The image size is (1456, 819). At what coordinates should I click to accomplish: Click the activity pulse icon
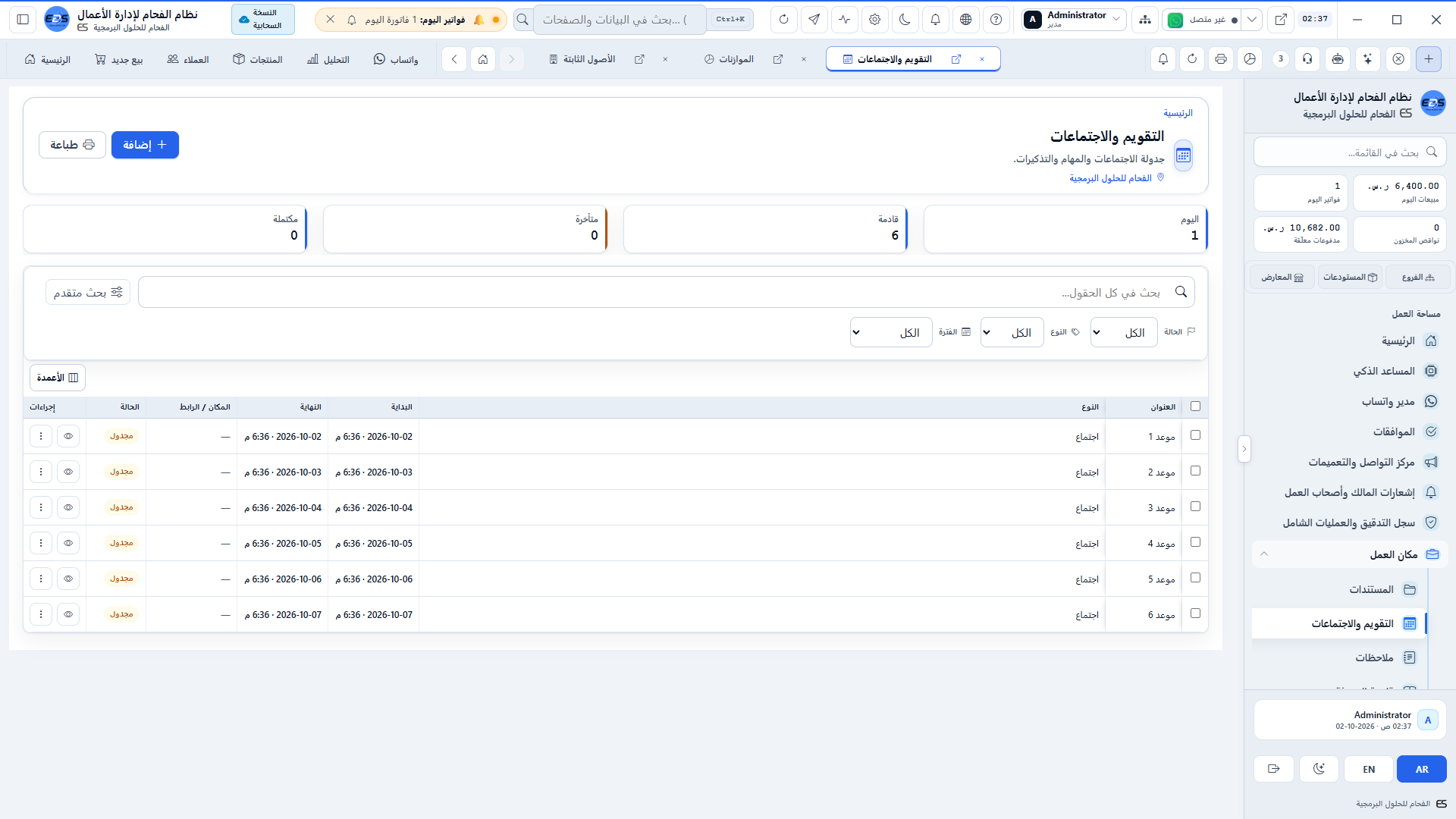(x=844, y=20)
